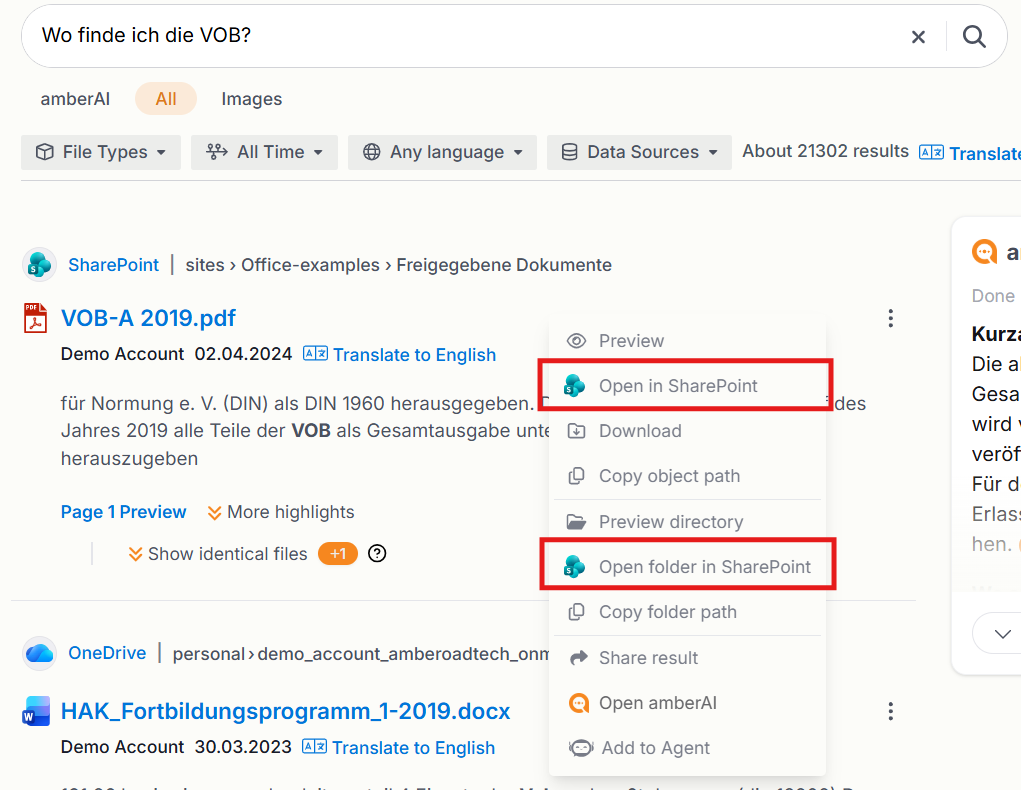Click 'Freigegebene Dokumente' breadcrumb text
Image resolution: width=1021 pixels, height=790 pixels.
point(504,265)
